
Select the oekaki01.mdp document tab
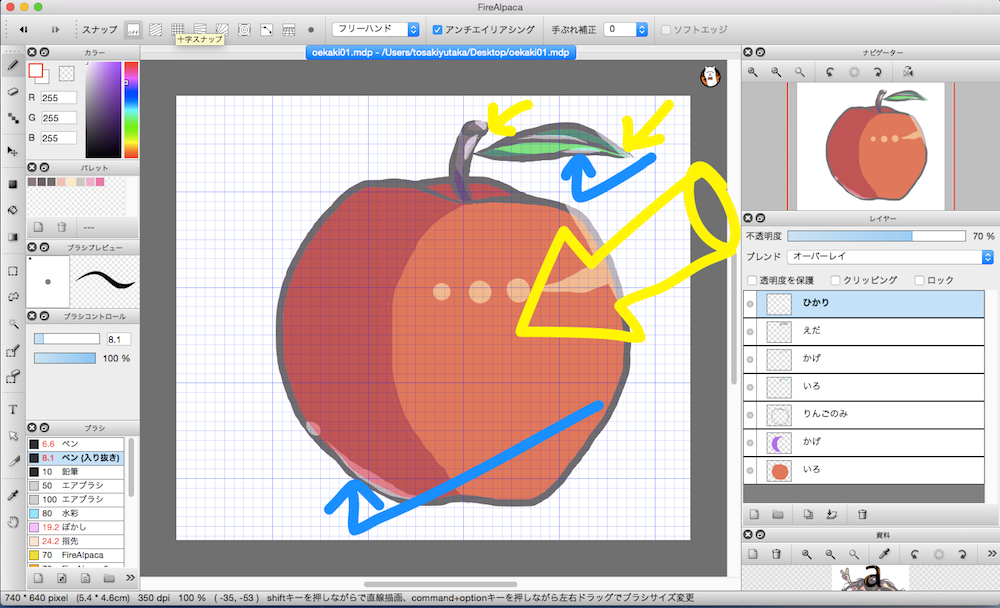click(441, 52)
